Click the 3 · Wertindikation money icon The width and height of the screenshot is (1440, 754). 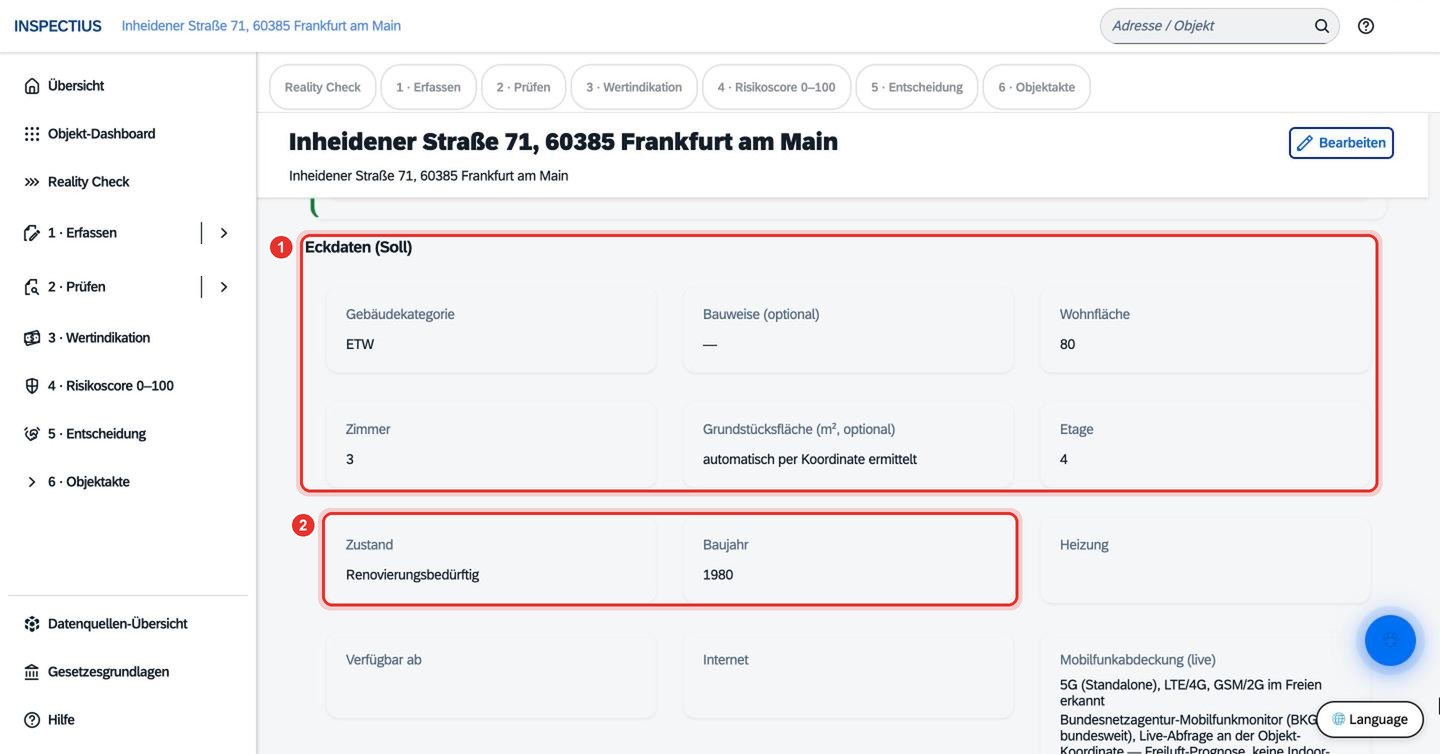pos(32,338)
